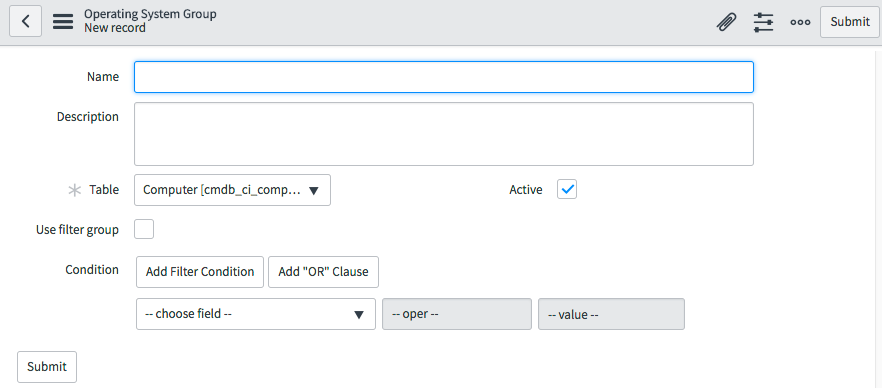Image resolution: width=882 pixels, height=388 pixels.
Task: Open the form context hamburger menu
Action: [x=63, y=21]
